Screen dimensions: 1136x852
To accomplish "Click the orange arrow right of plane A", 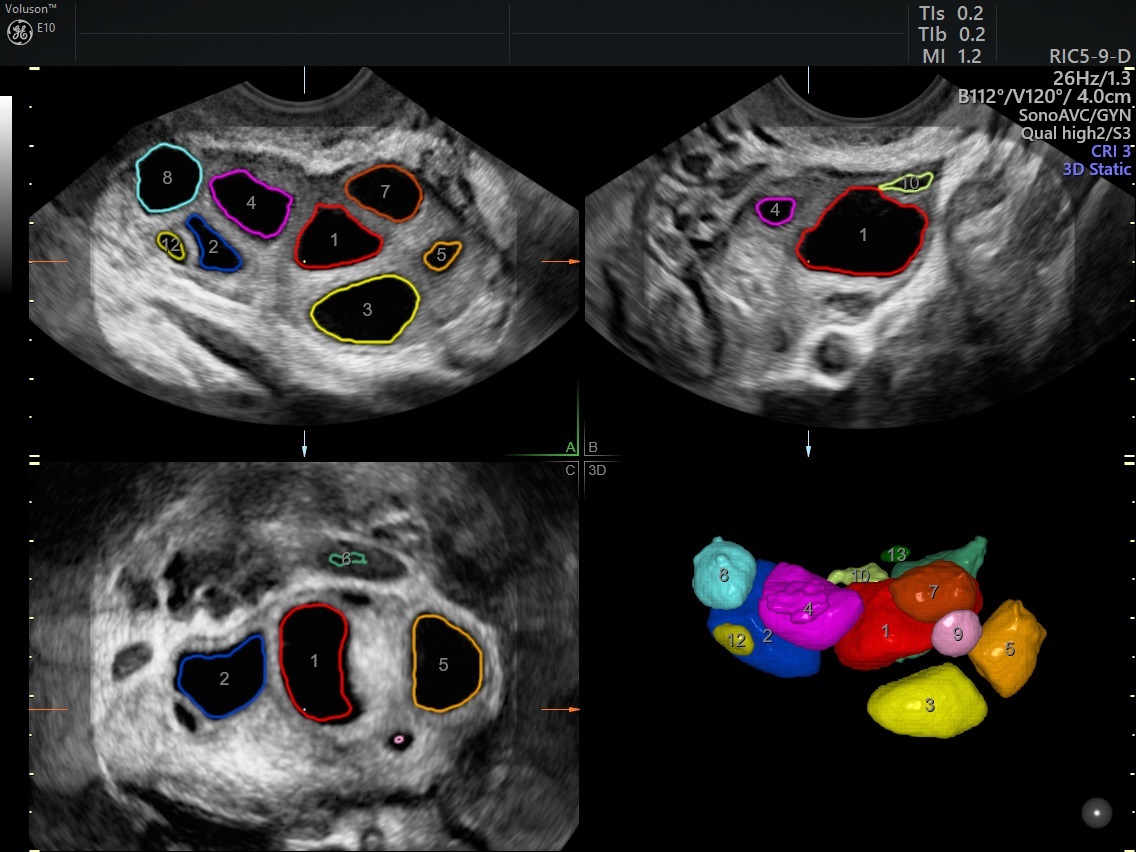I will pyautogui.click(x=560, y=261).
